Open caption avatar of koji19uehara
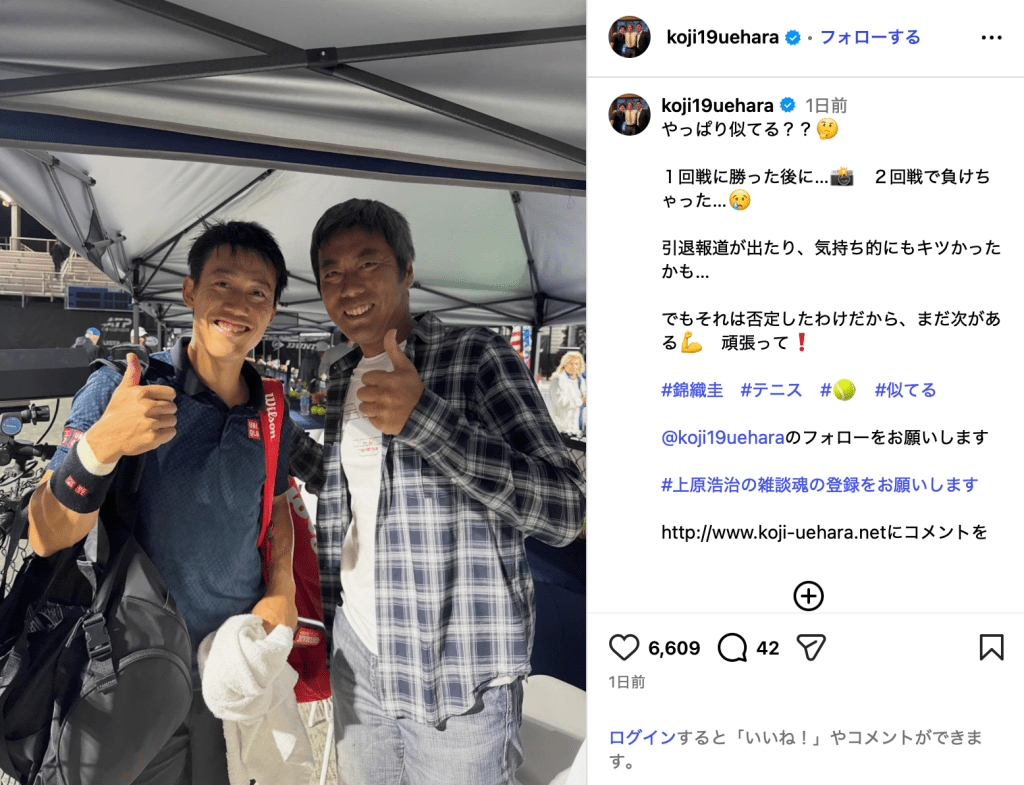 (x=630, y=114)
